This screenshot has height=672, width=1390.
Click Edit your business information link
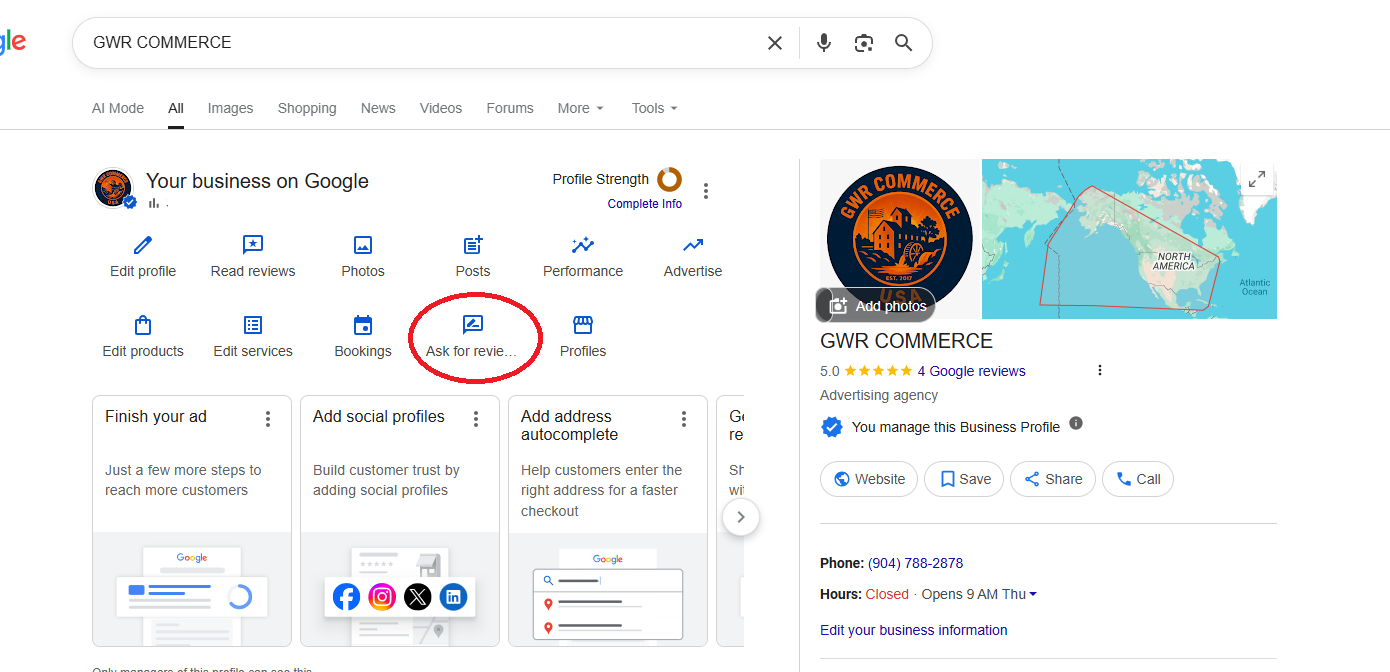(914, 630)
